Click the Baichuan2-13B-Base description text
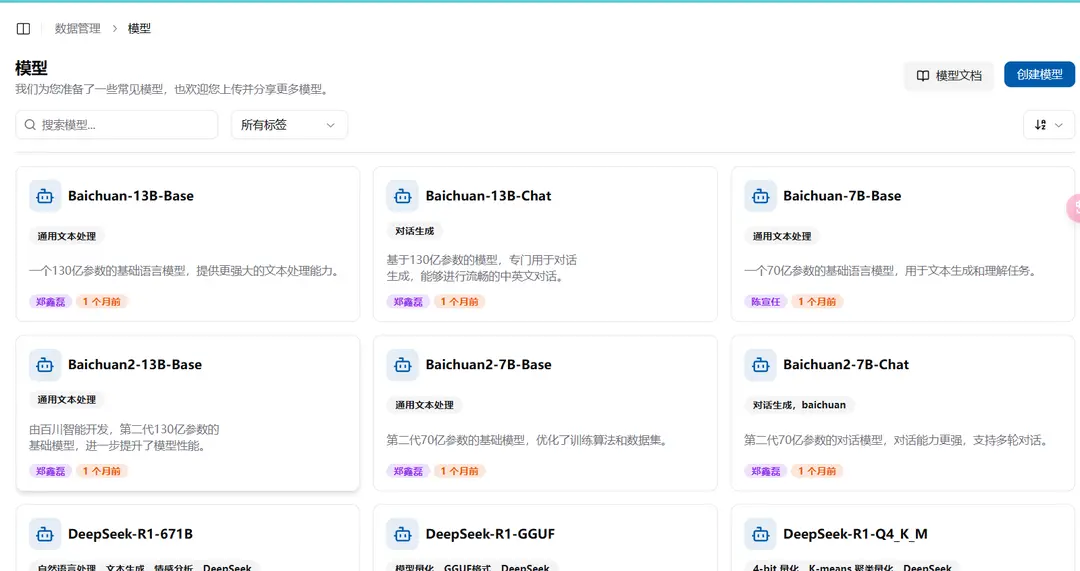This screenshot has height=571, width=1080. [124, 437]
